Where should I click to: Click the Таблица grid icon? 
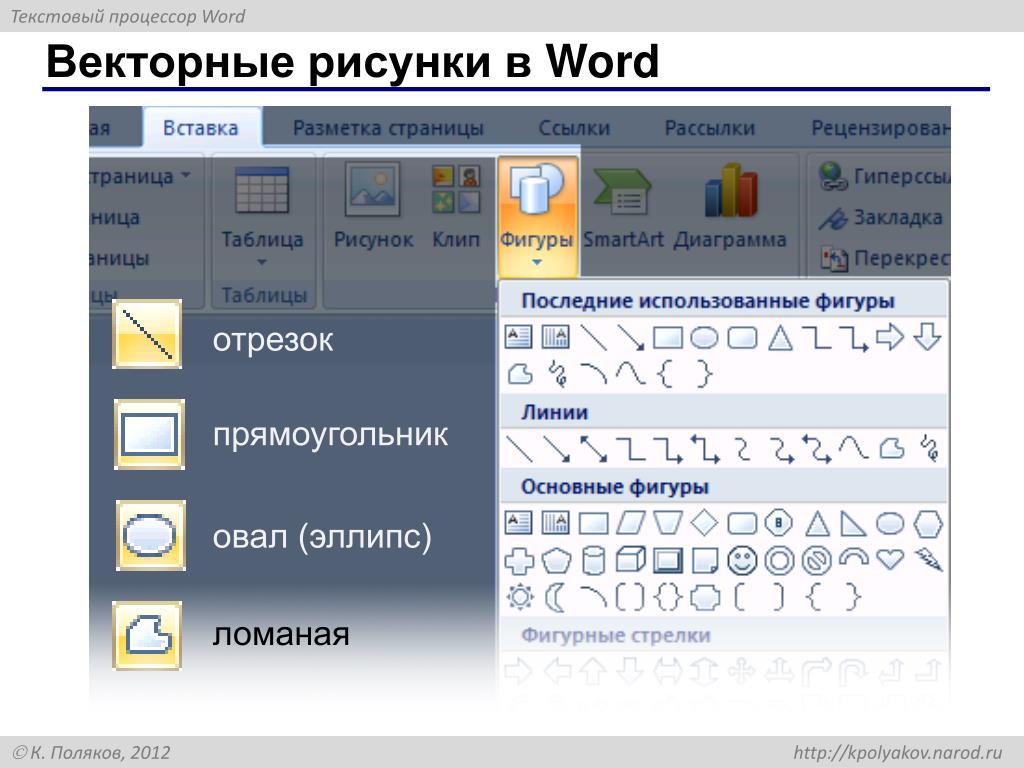262,190
